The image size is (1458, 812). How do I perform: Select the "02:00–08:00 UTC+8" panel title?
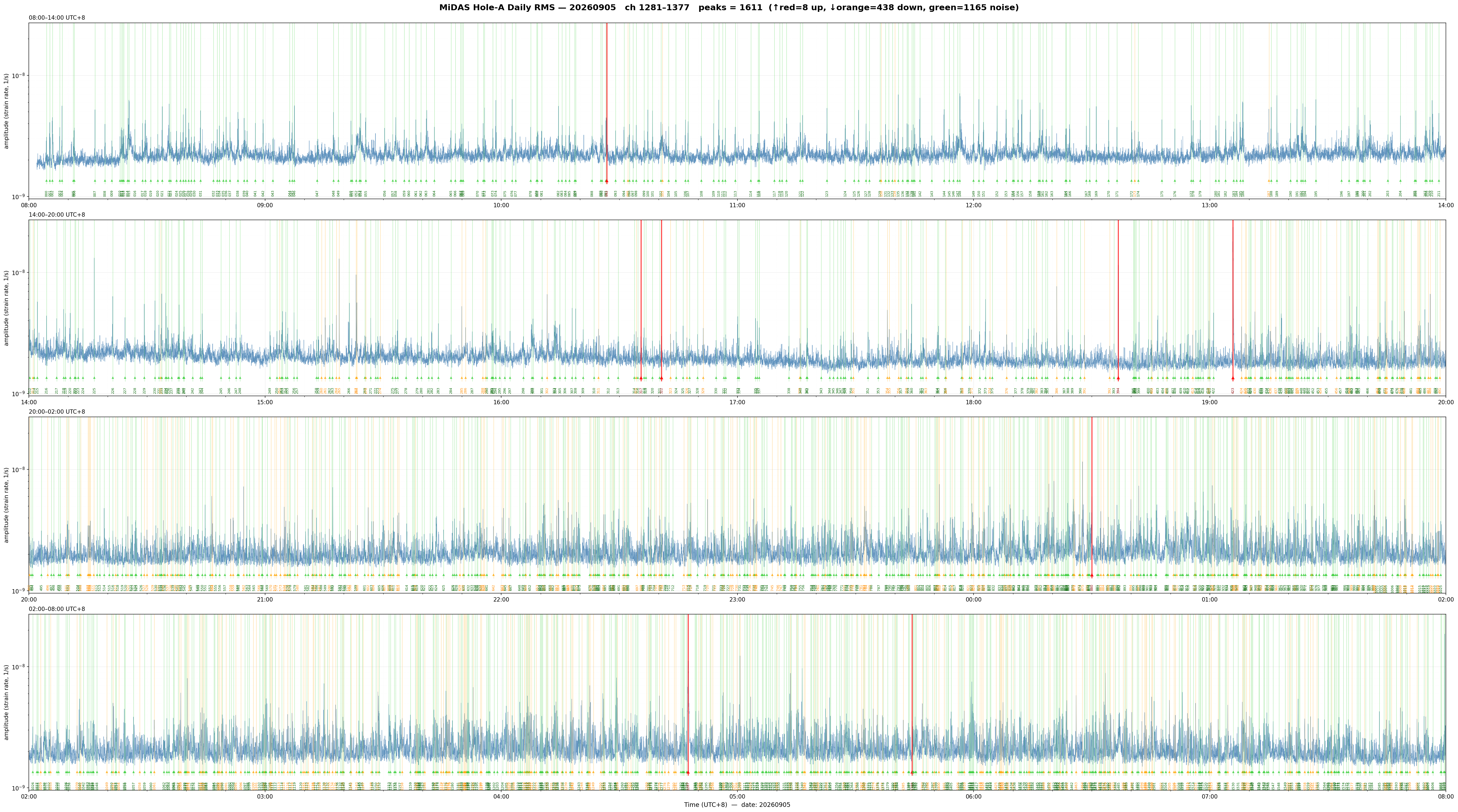click(x=57, y=609)
